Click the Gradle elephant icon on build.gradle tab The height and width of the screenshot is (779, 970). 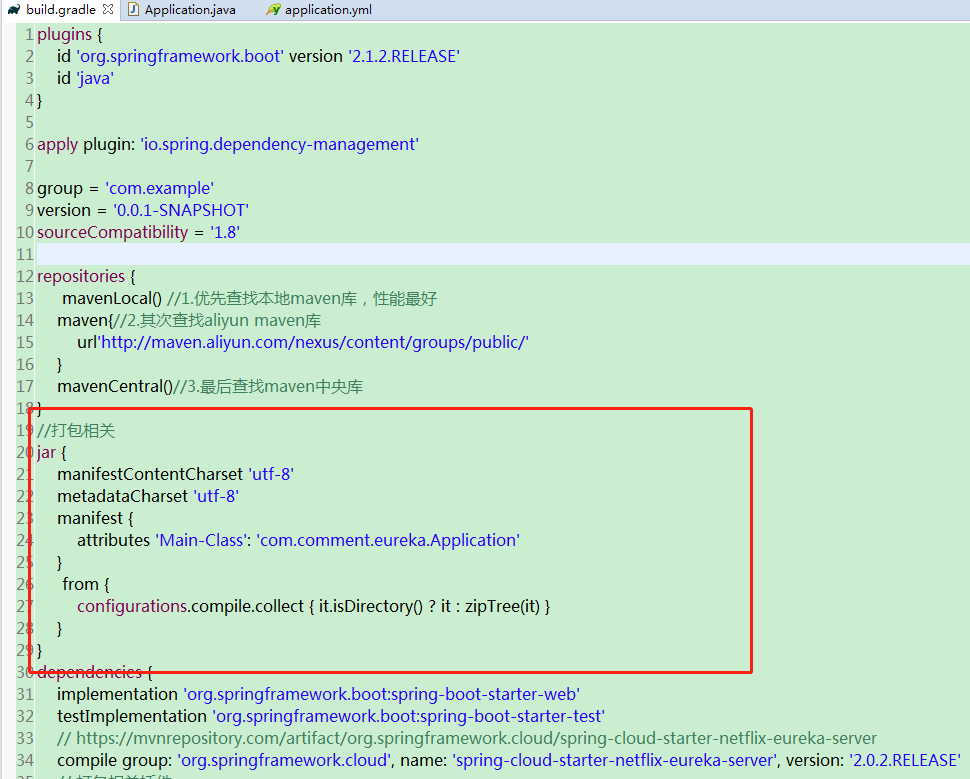click(14, 10)
